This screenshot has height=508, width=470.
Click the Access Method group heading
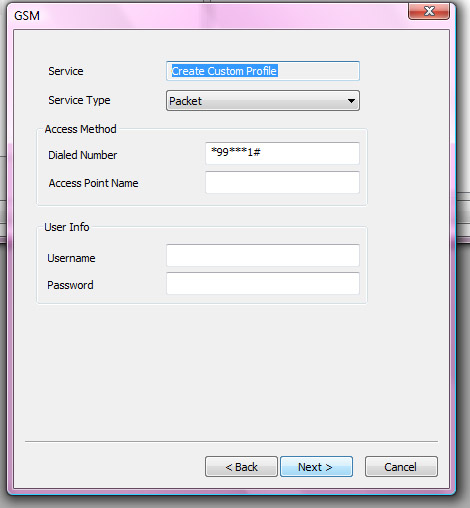[x=81, y=129]
